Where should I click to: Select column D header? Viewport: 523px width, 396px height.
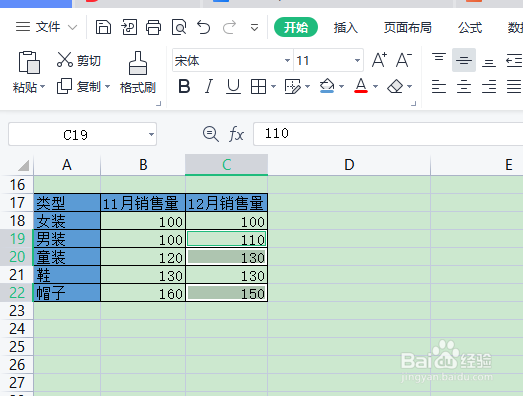coord(349,165)
